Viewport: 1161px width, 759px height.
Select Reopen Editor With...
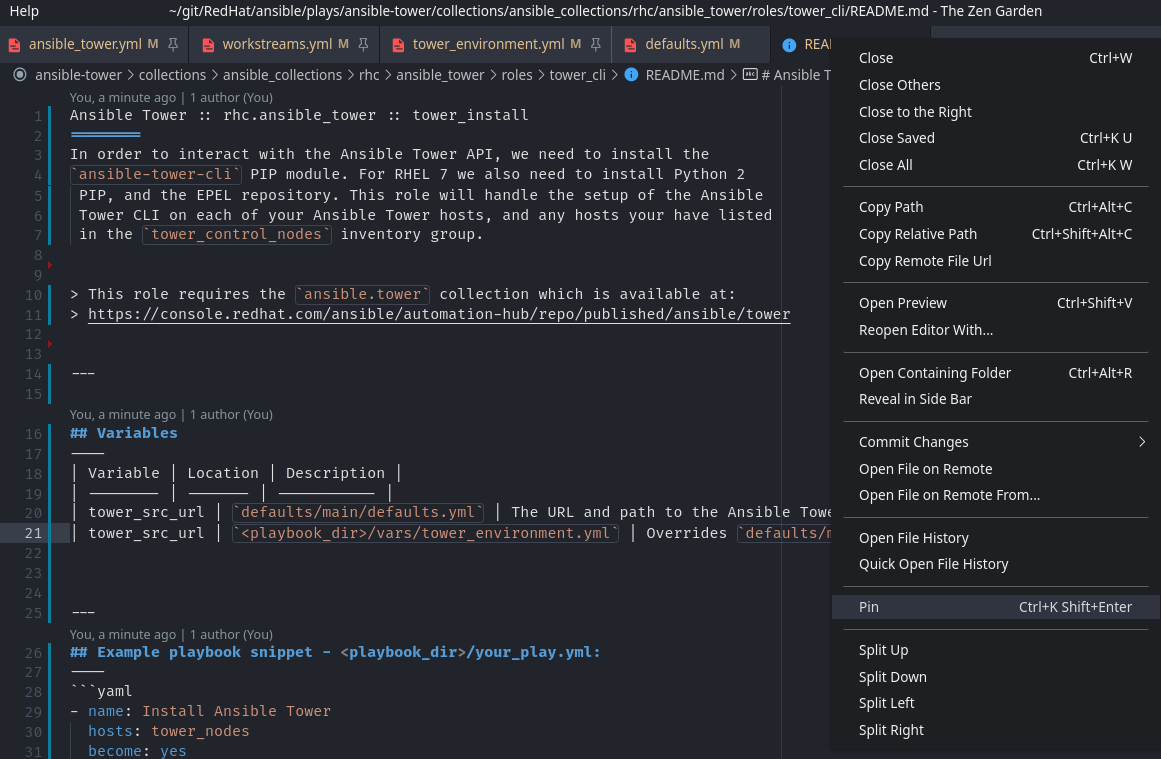point(995,330)
